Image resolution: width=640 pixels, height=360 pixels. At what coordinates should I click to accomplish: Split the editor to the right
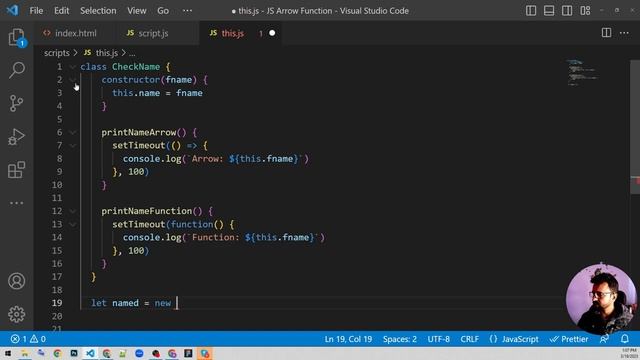click(606, 33)
